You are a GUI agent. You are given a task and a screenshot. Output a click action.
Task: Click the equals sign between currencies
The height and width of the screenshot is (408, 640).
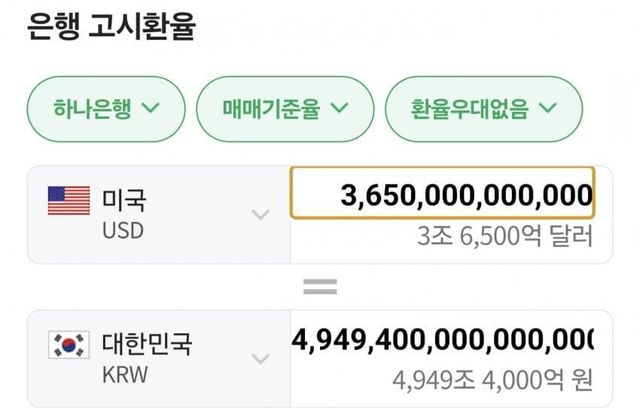point(320,288)
